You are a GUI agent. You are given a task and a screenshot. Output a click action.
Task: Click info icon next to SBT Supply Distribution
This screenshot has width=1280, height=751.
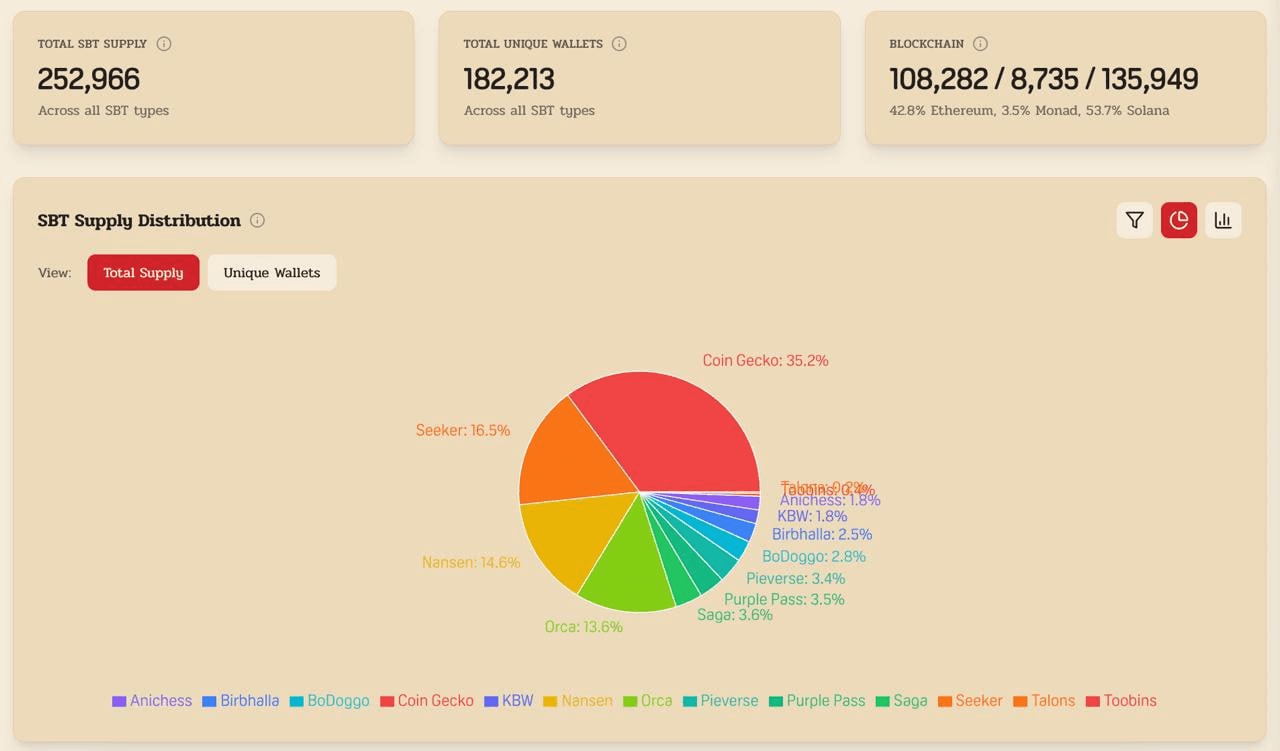pyautogui.click(x=257, y=220)
